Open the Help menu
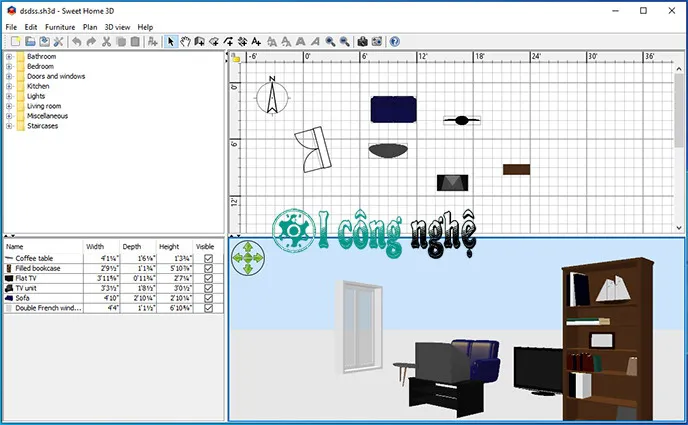This screenshot has width=688, height=425. coord(145,27)
